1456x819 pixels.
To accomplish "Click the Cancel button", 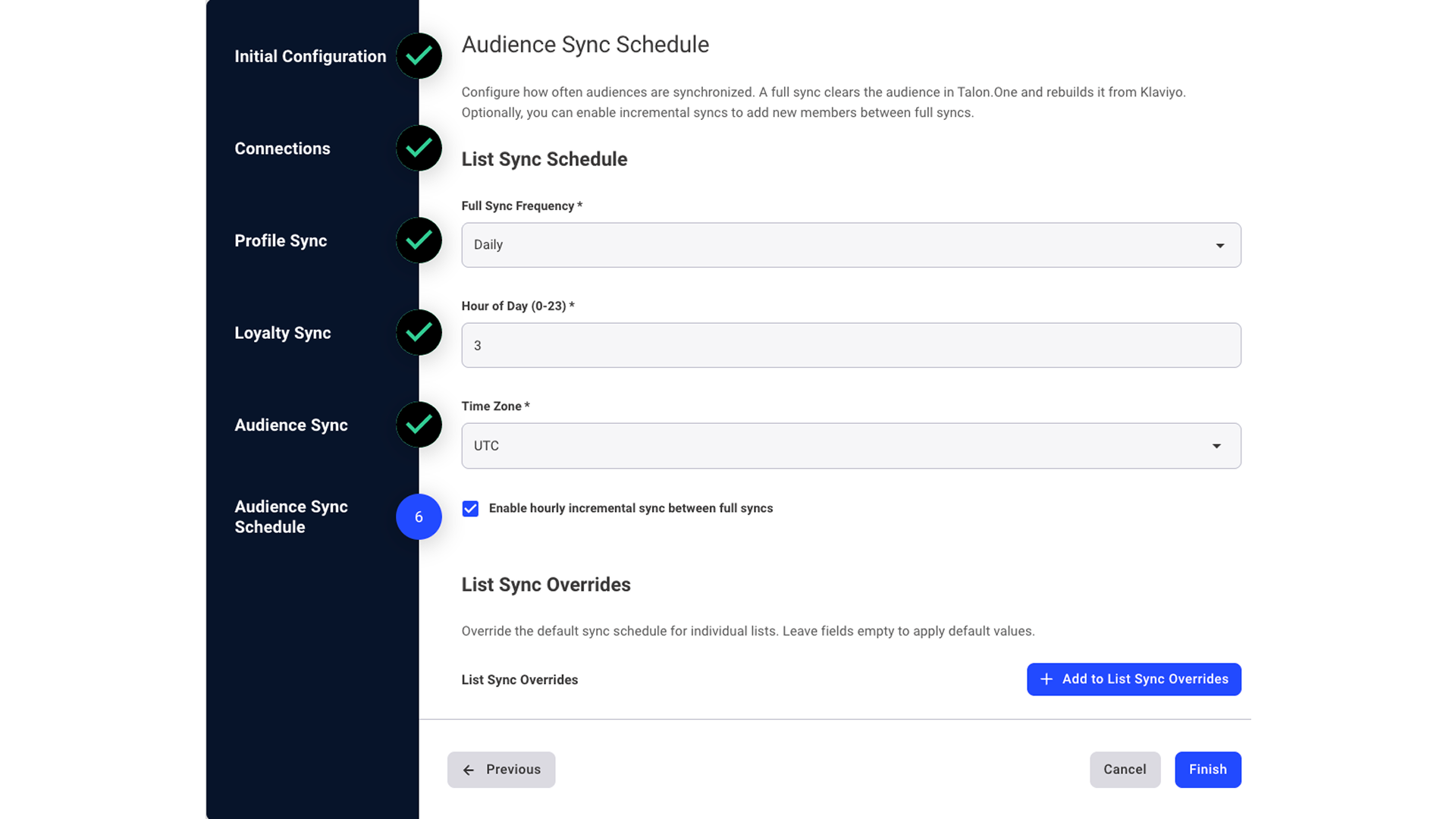I will (x=1125, y=770).
